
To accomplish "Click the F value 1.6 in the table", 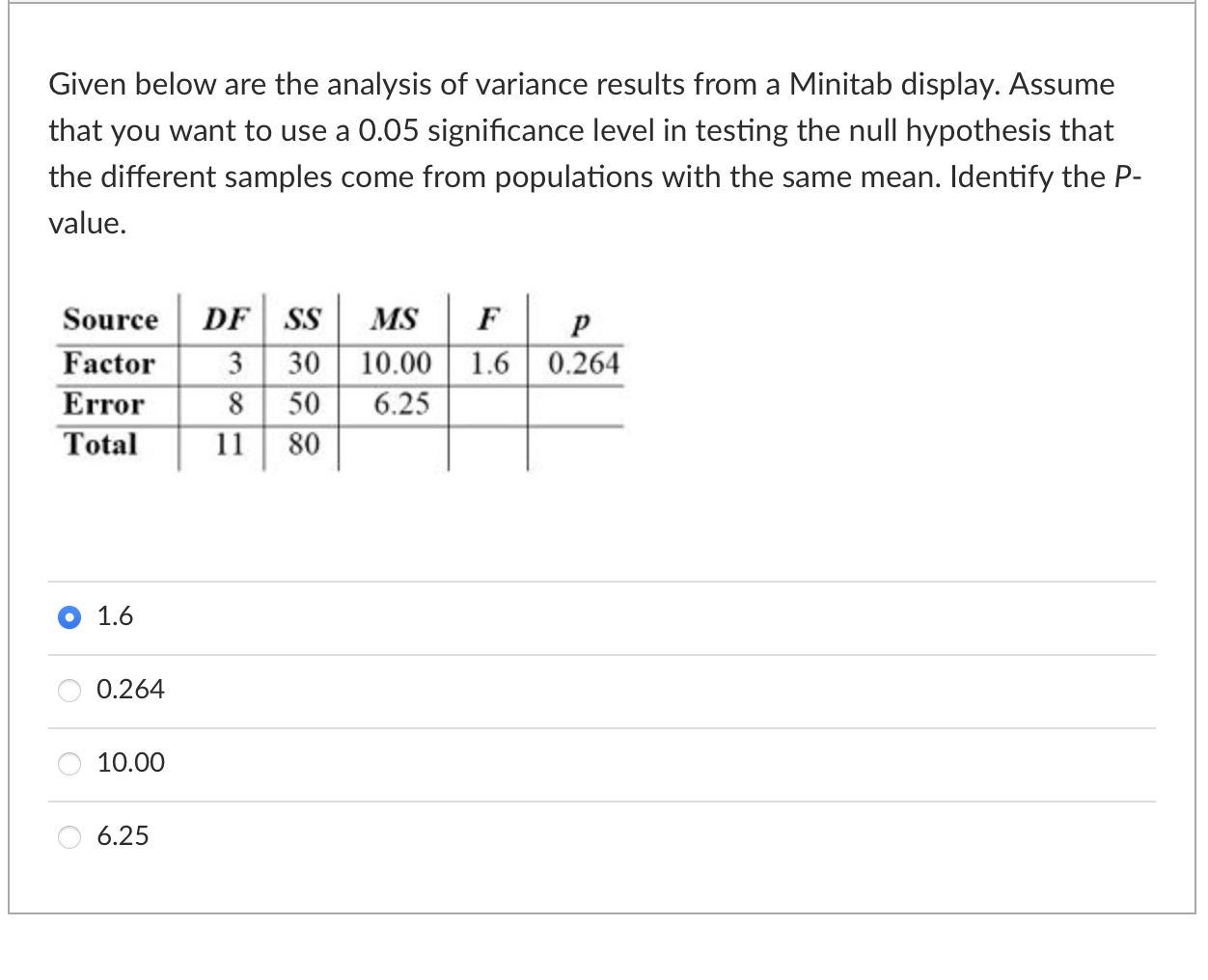I will [487, 364].
